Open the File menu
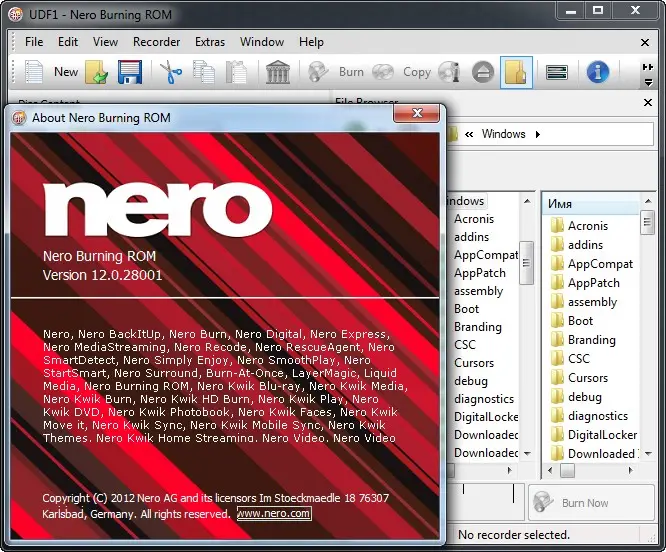Screen dimensions: 666x552 pos(34,42)
